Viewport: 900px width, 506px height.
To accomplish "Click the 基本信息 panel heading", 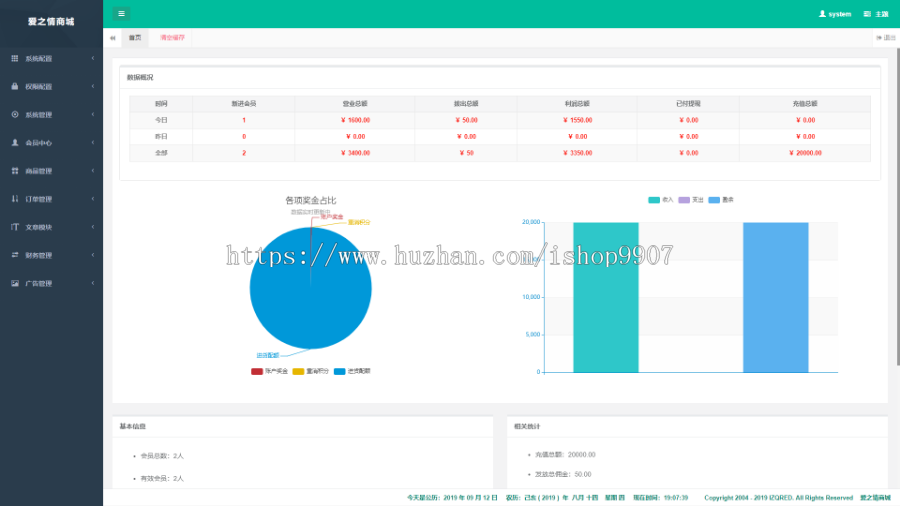I will (x=133, y=427).
